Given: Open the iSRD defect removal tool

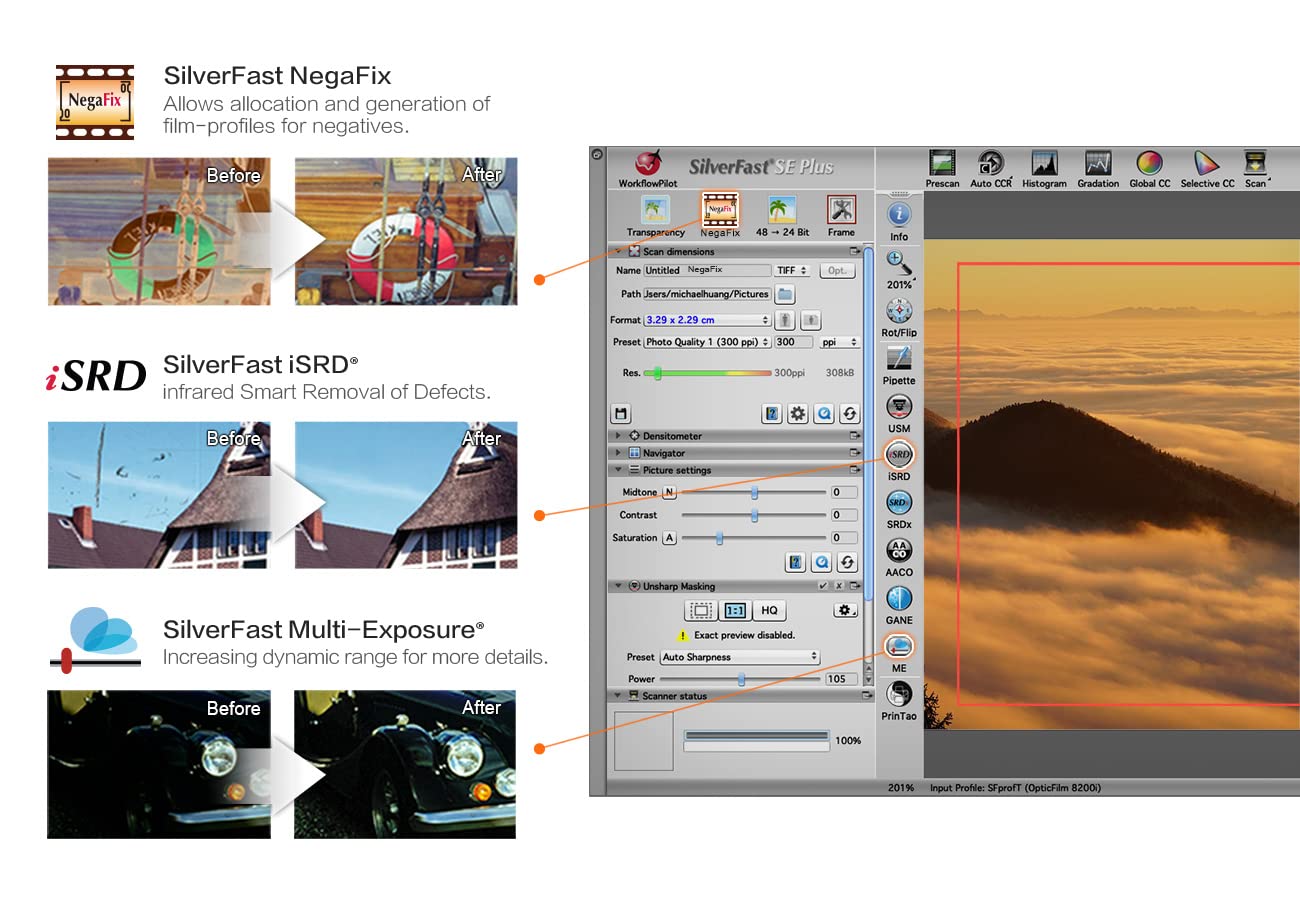Looking at the screenshot, I should [x=899, y=454].
